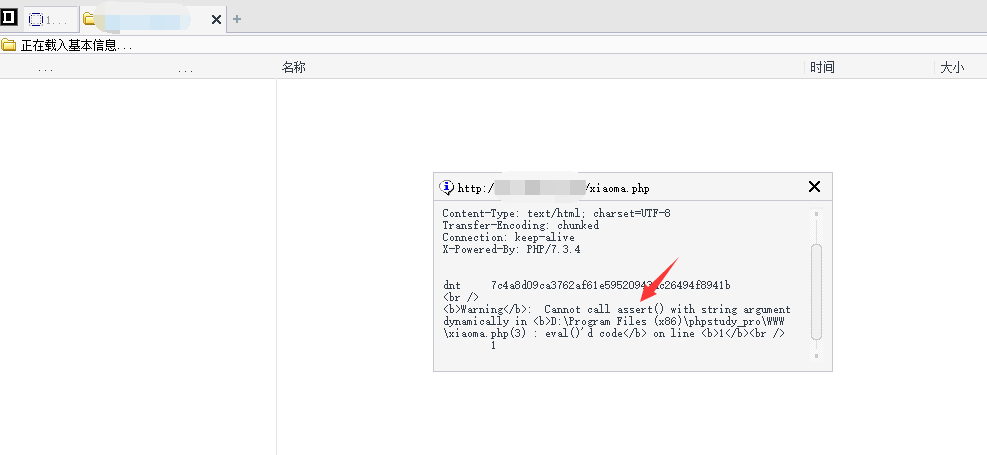Click the Content-Type header line

(x=556, y=213)
